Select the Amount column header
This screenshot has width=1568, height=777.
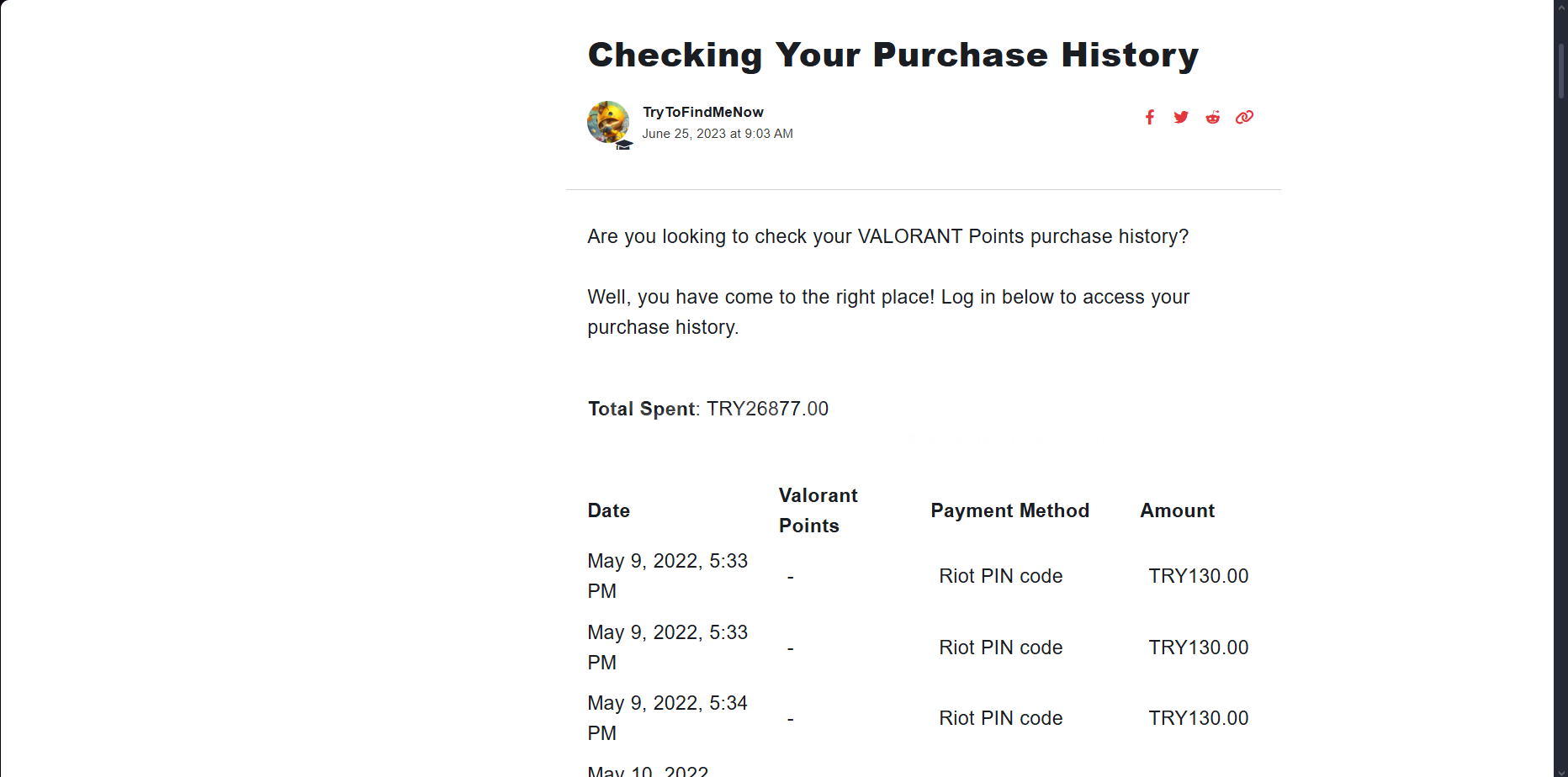click(1178, 510)
